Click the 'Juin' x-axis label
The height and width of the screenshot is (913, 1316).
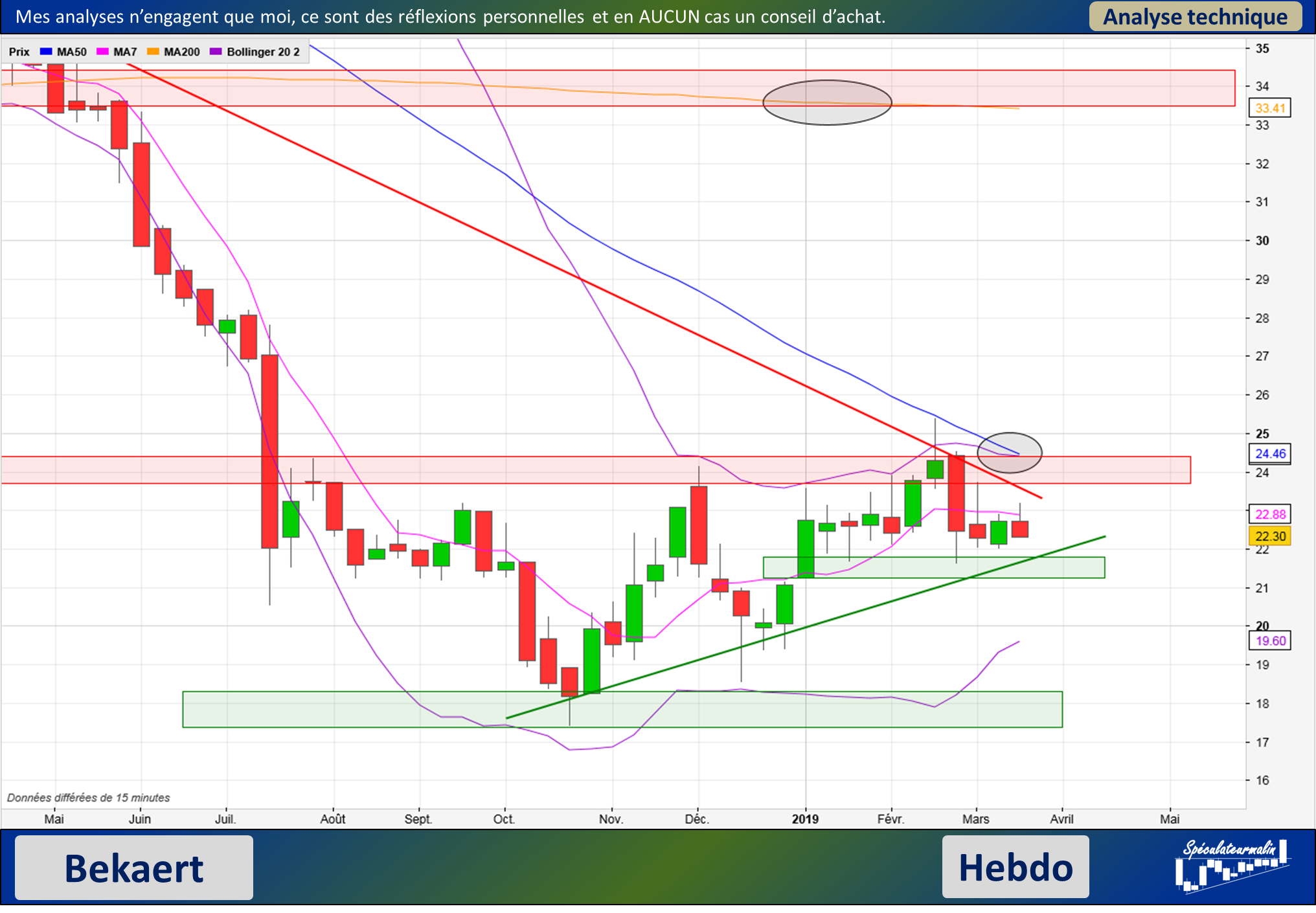click(x=140, y=819)
